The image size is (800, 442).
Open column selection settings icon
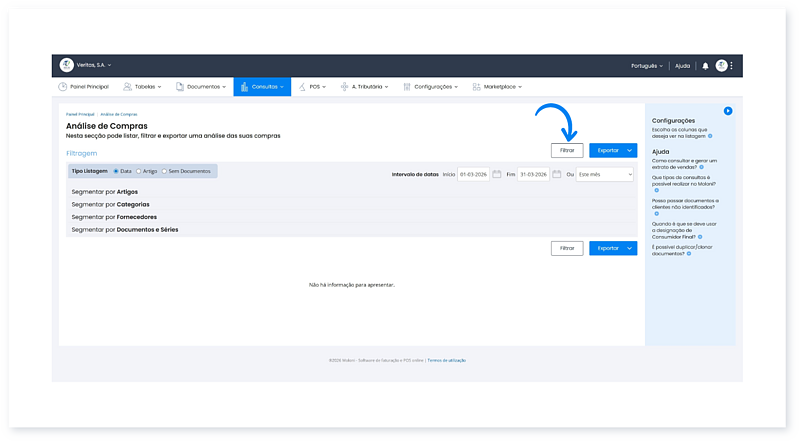tap(710, 136)
